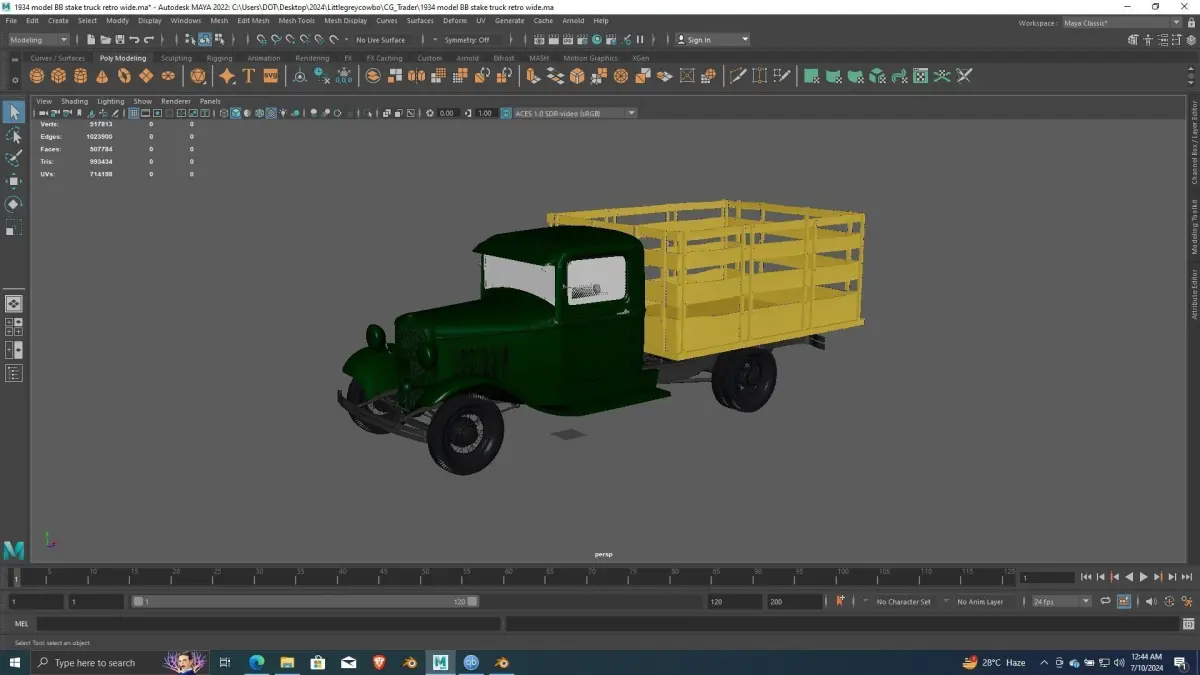This screenshot has height=675, width=1200.
Task: Click the SVG import shelf icon
Action: click(270, 76)
